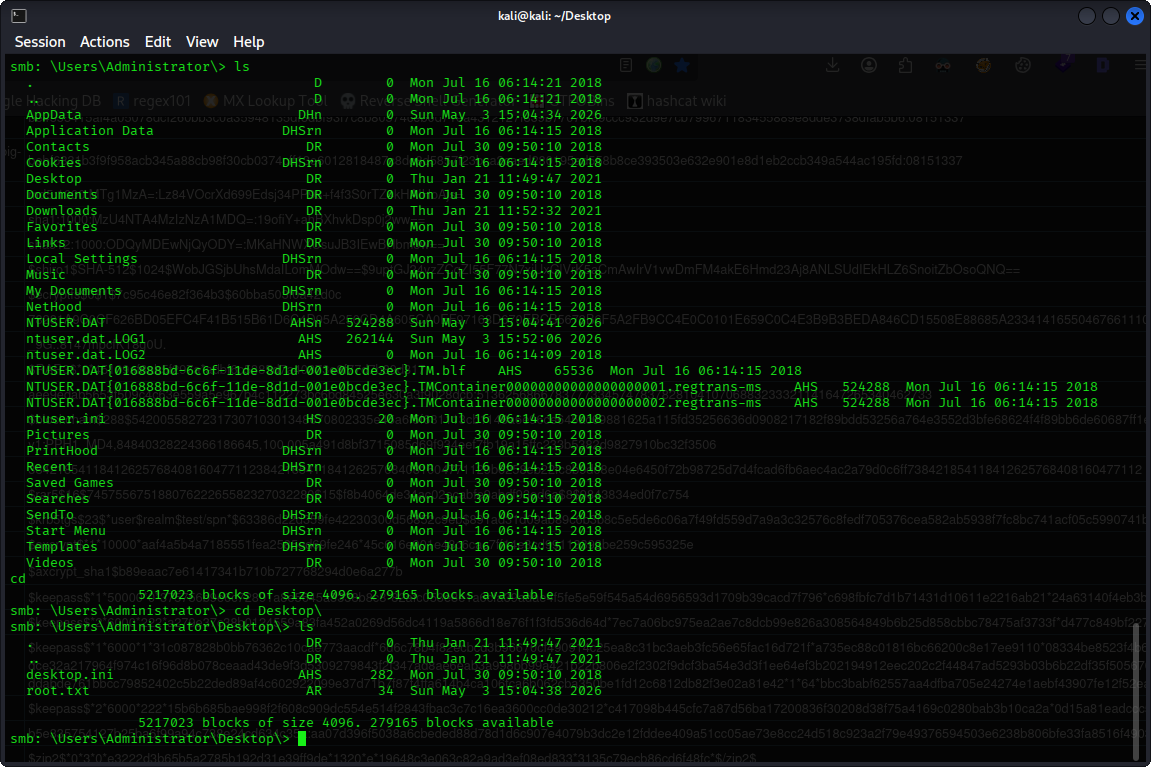Click the 'Local Settings' entry
This screenshot has height=767, width=1151.
point(81,259)
